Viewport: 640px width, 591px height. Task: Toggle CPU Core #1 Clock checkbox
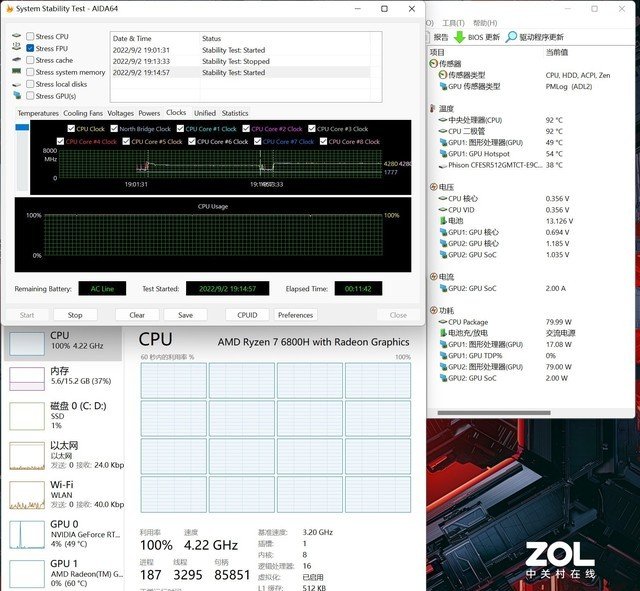point(180,129)
